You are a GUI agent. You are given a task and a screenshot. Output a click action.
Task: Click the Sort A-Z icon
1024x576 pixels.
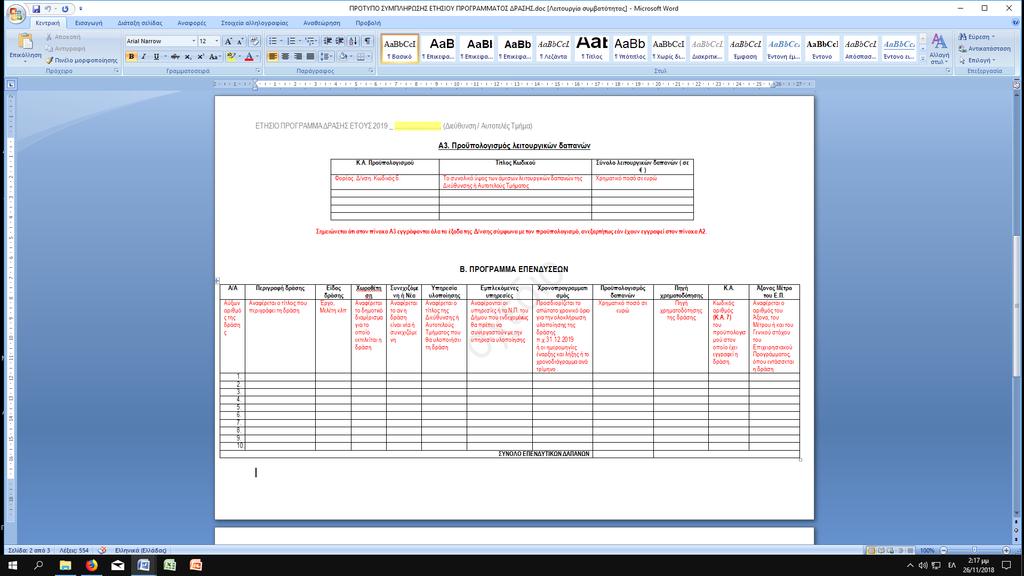click(353, 41)
